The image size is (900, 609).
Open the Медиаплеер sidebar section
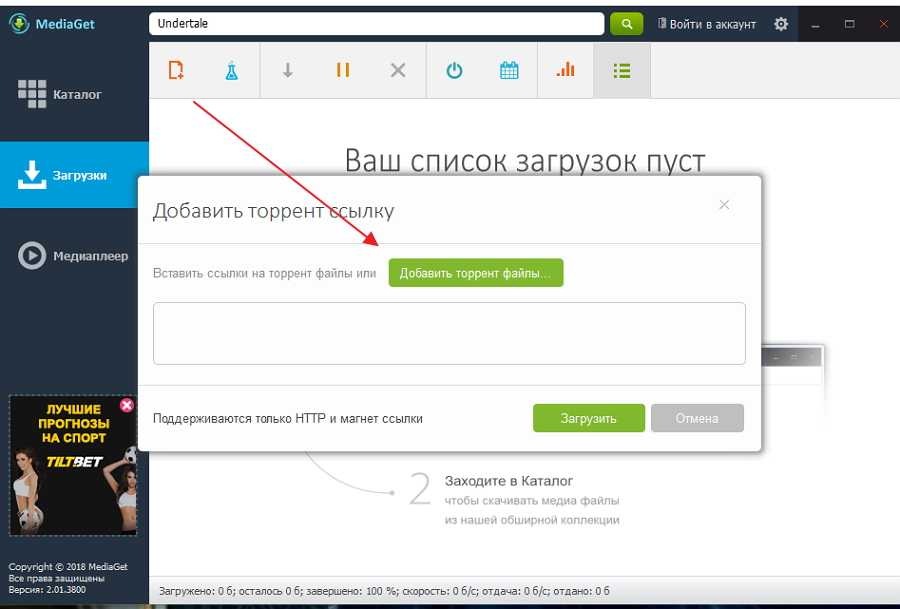pos(74,256)
